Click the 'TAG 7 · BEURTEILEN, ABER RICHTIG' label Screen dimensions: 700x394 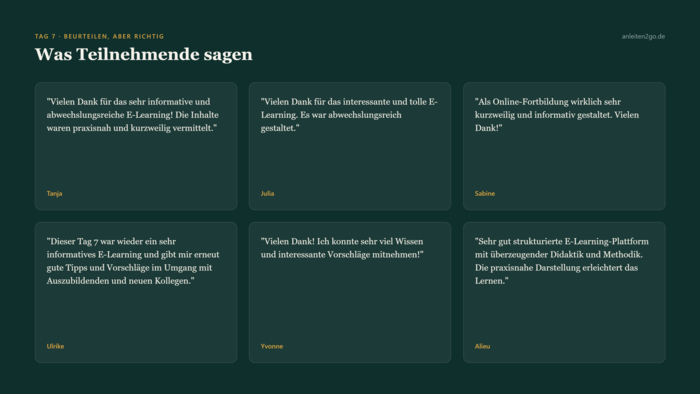coord(100,37)
